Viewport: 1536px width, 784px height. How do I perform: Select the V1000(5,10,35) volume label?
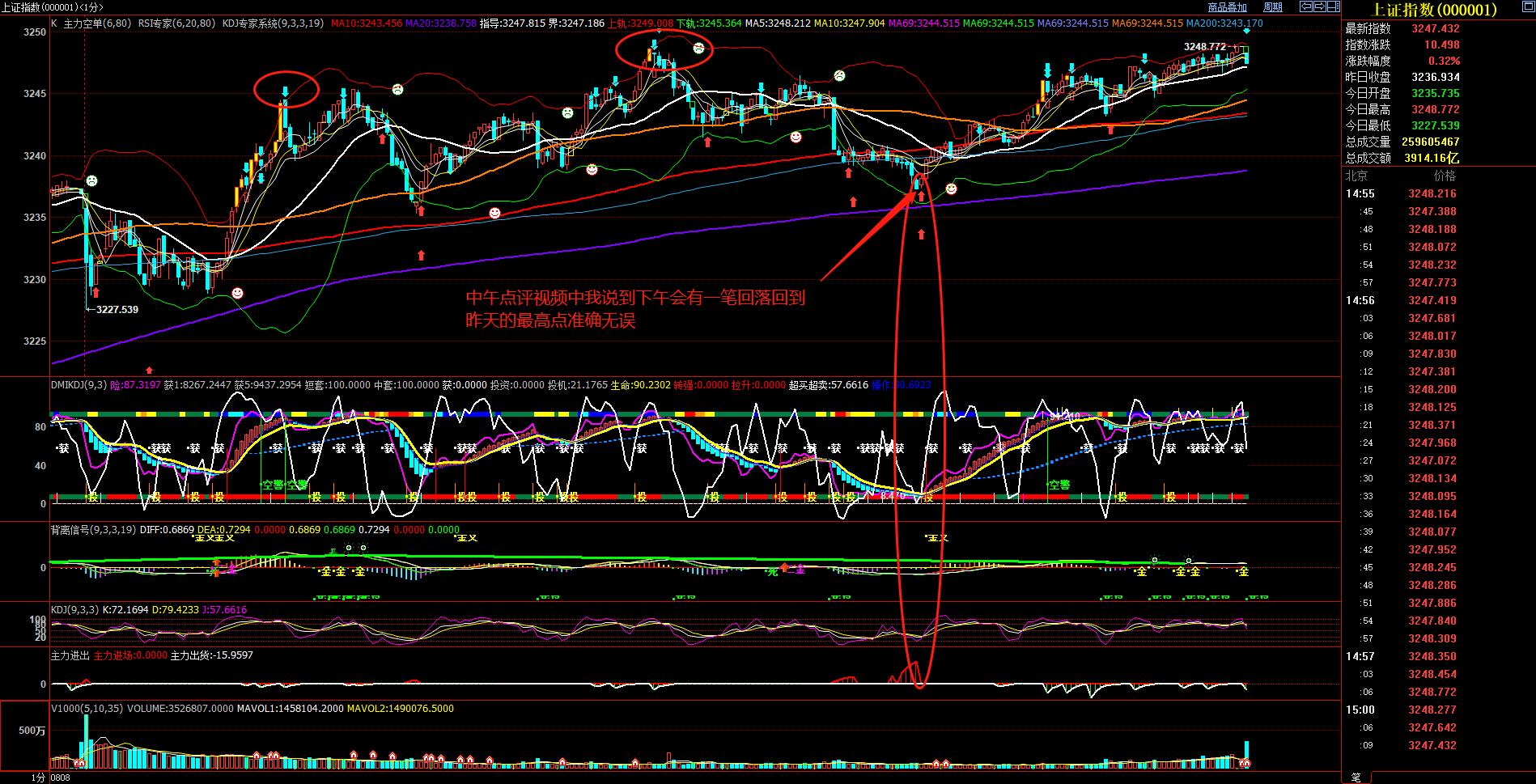tap(87, 709)
